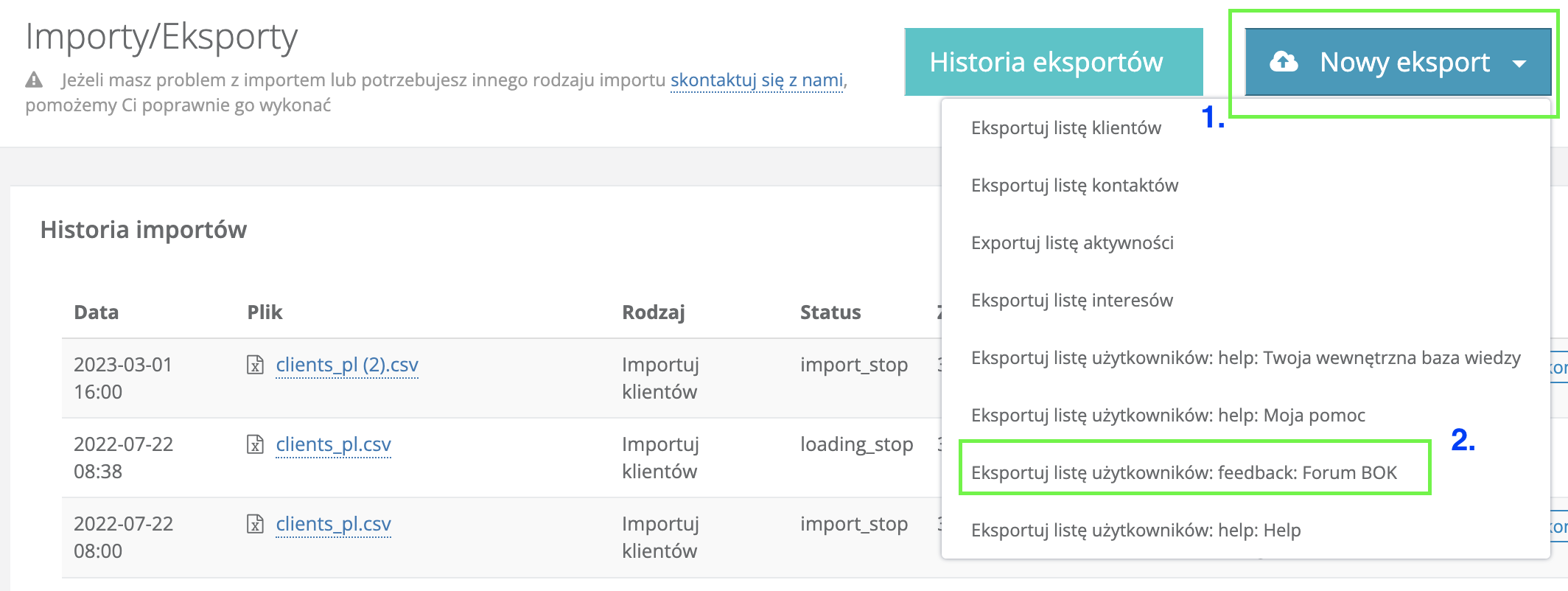This screenshot has width=1568, height=591.
Task: Click the loading_stop status cell
Action: [x=856, y=444]
